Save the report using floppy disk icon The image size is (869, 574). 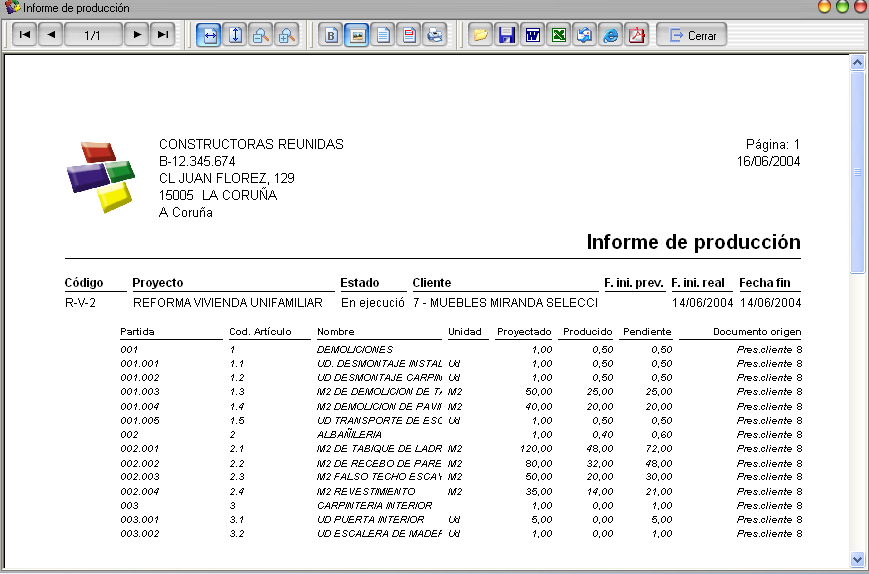507,35
